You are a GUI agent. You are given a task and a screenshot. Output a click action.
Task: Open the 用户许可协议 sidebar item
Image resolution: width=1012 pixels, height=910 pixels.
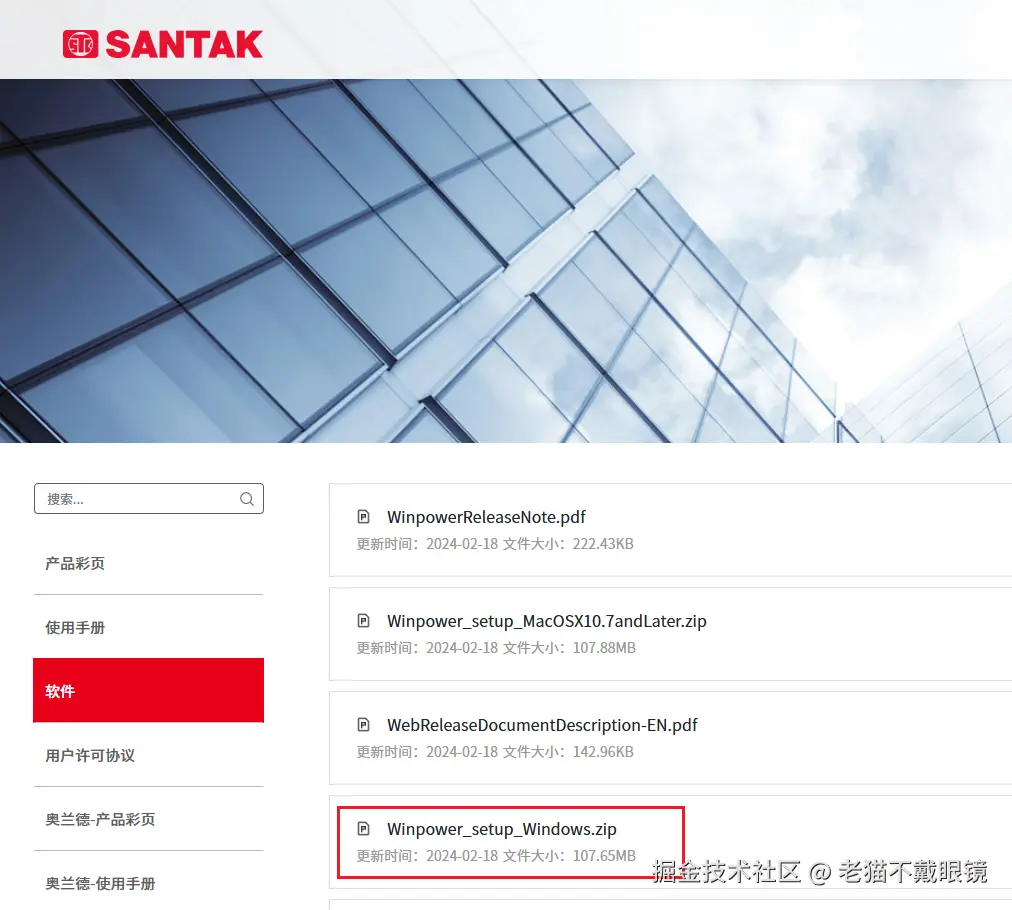pos(90,755)
